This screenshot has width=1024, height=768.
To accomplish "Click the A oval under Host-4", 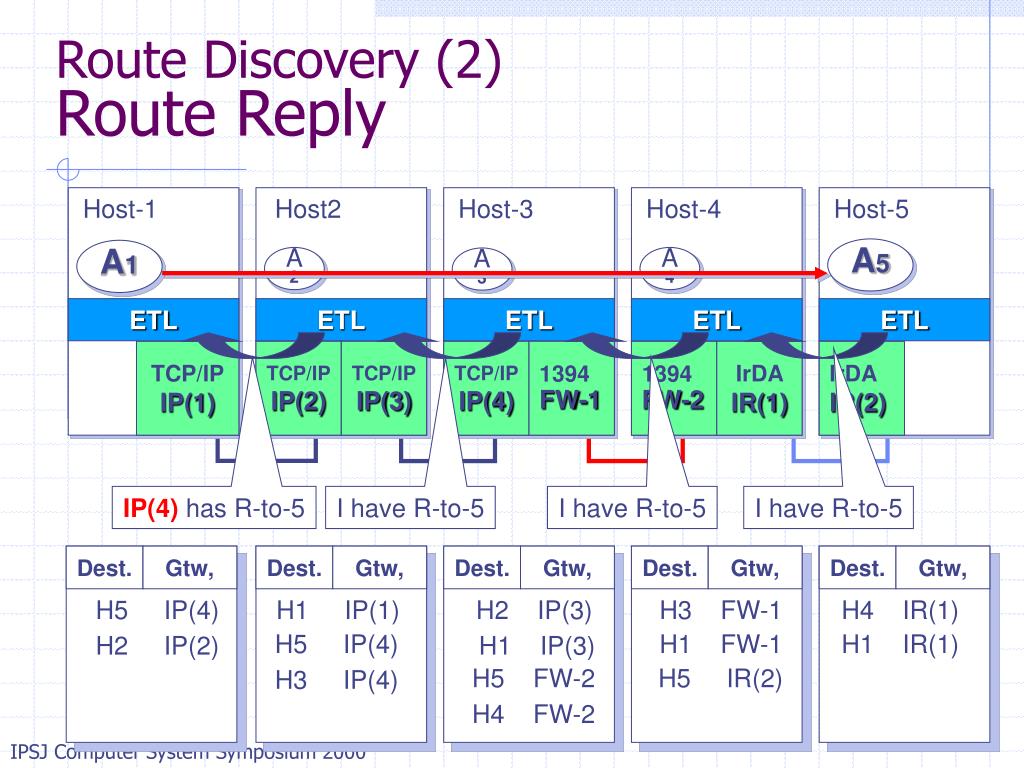I will [x=670, y=266].
